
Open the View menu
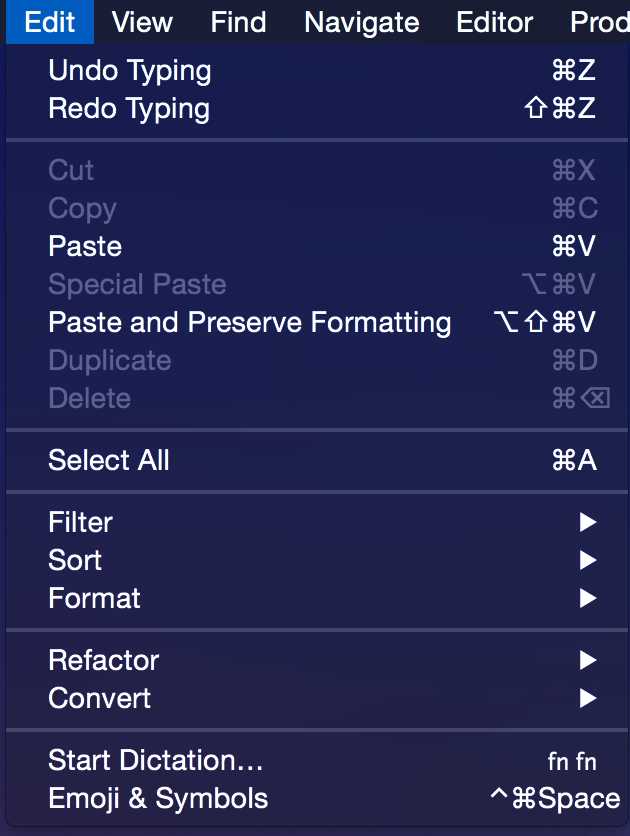142,22
